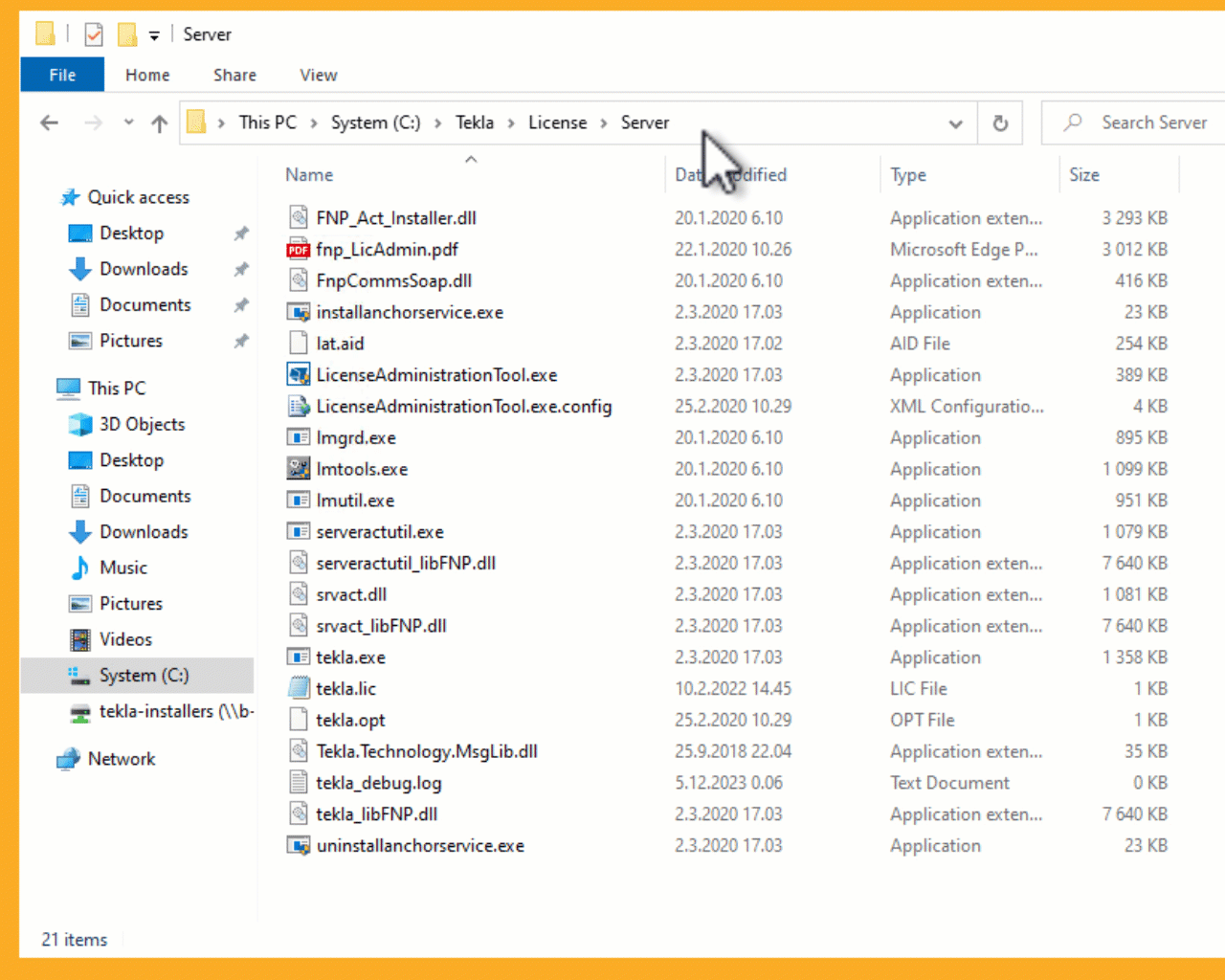The image size is (1225, 980).
Task: Select the fnp_LicAdmin.pdf PDF file icon
Action: (x=299, y=249)
